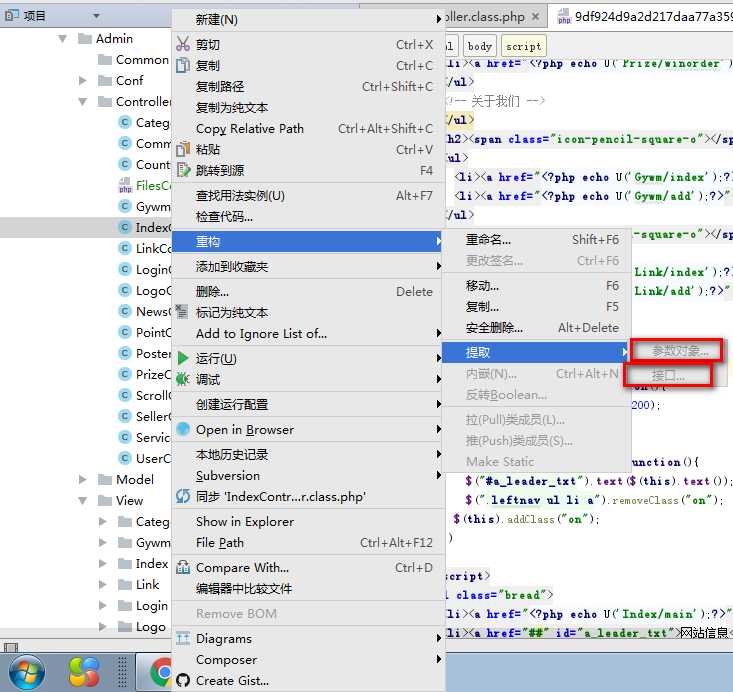
Task: Open the project view dropdown arrow
Action: pyautogui.click(x=96, y=15)
